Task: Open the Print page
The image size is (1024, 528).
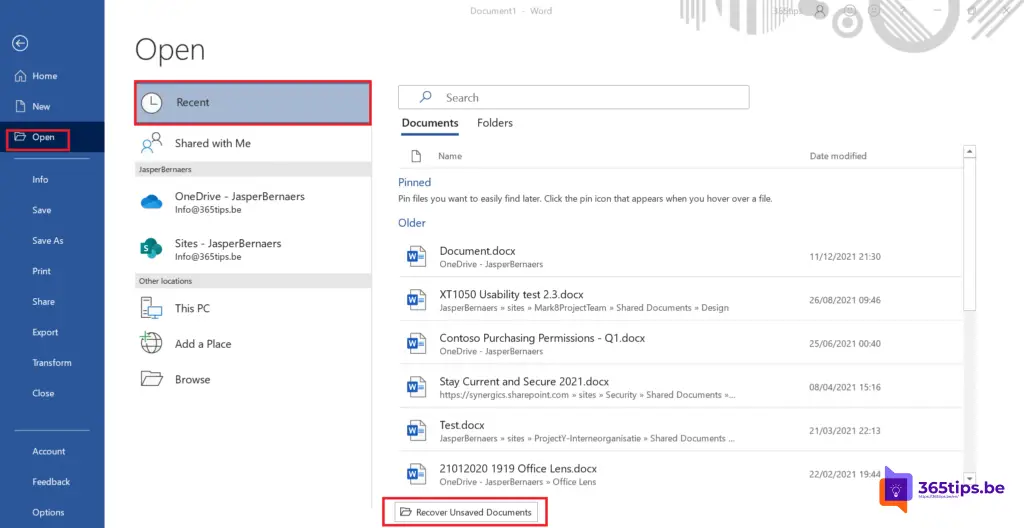Action: 41,271
